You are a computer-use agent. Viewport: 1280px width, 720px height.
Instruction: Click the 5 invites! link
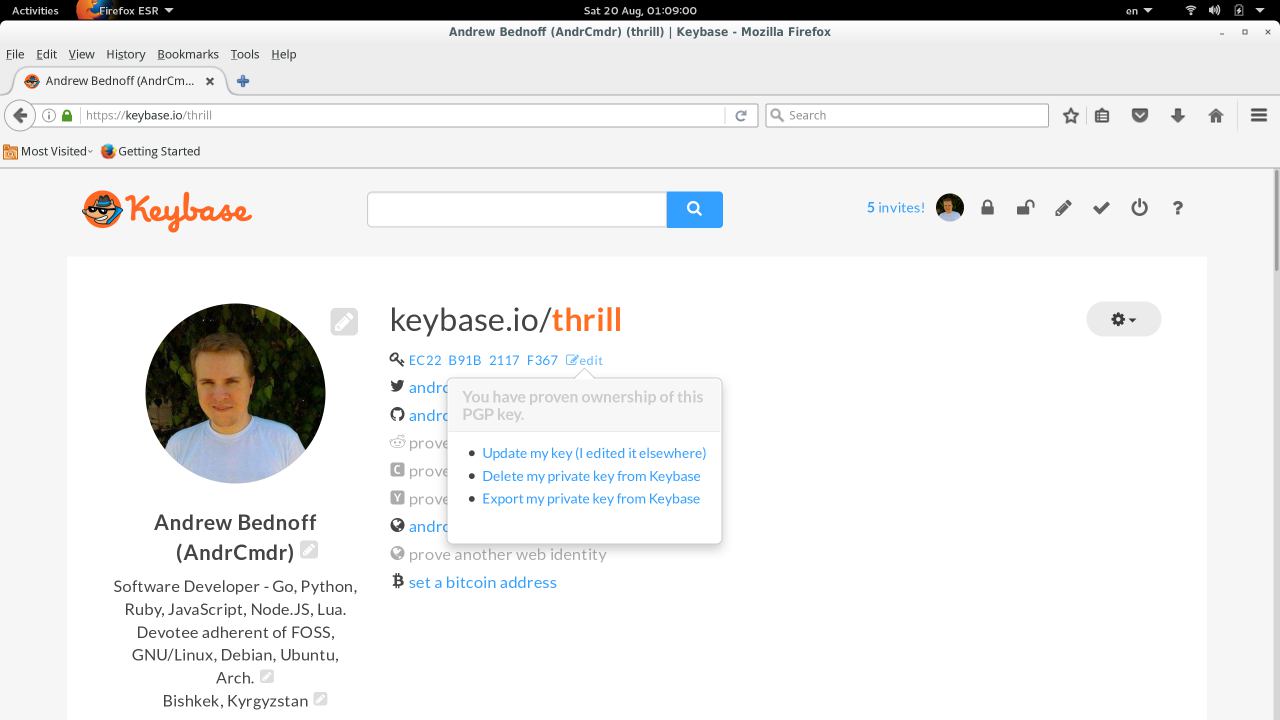pyautogui.click(x=895, y=208)
